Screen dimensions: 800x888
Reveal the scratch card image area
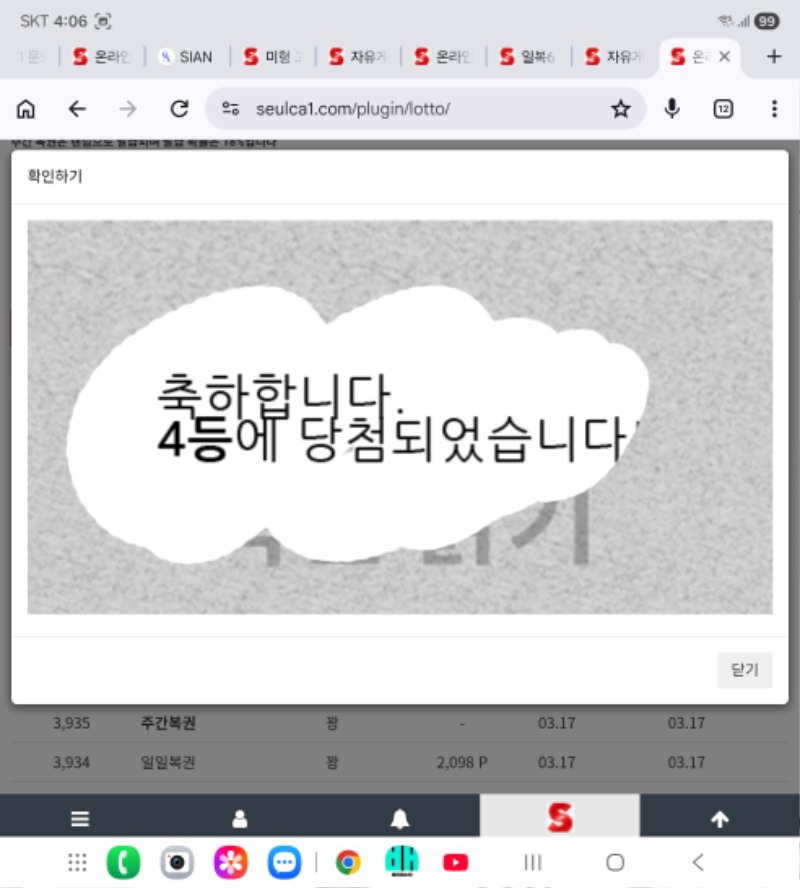[400, 416]
